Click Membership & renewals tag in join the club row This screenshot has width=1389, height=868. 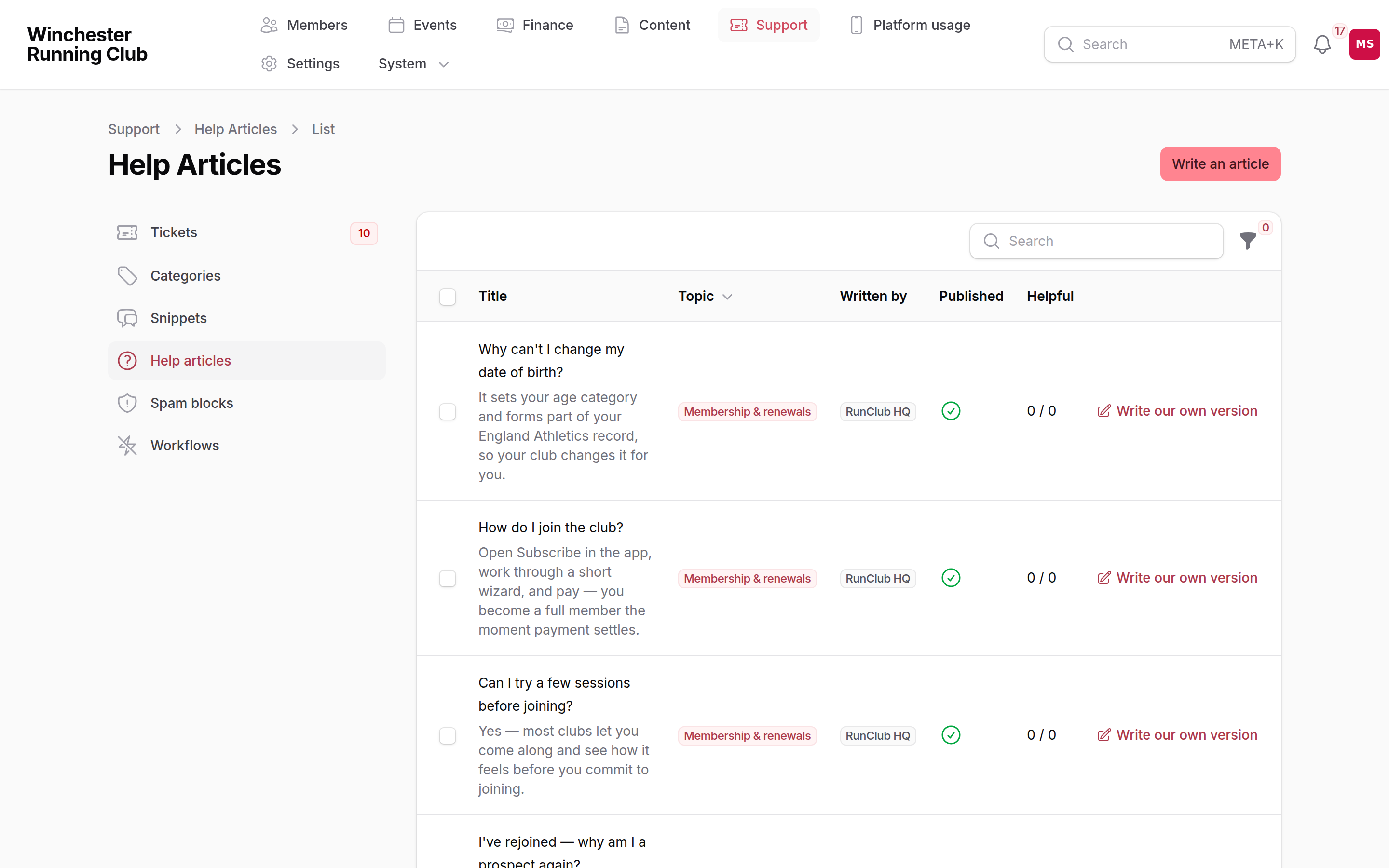coord(747,578)
